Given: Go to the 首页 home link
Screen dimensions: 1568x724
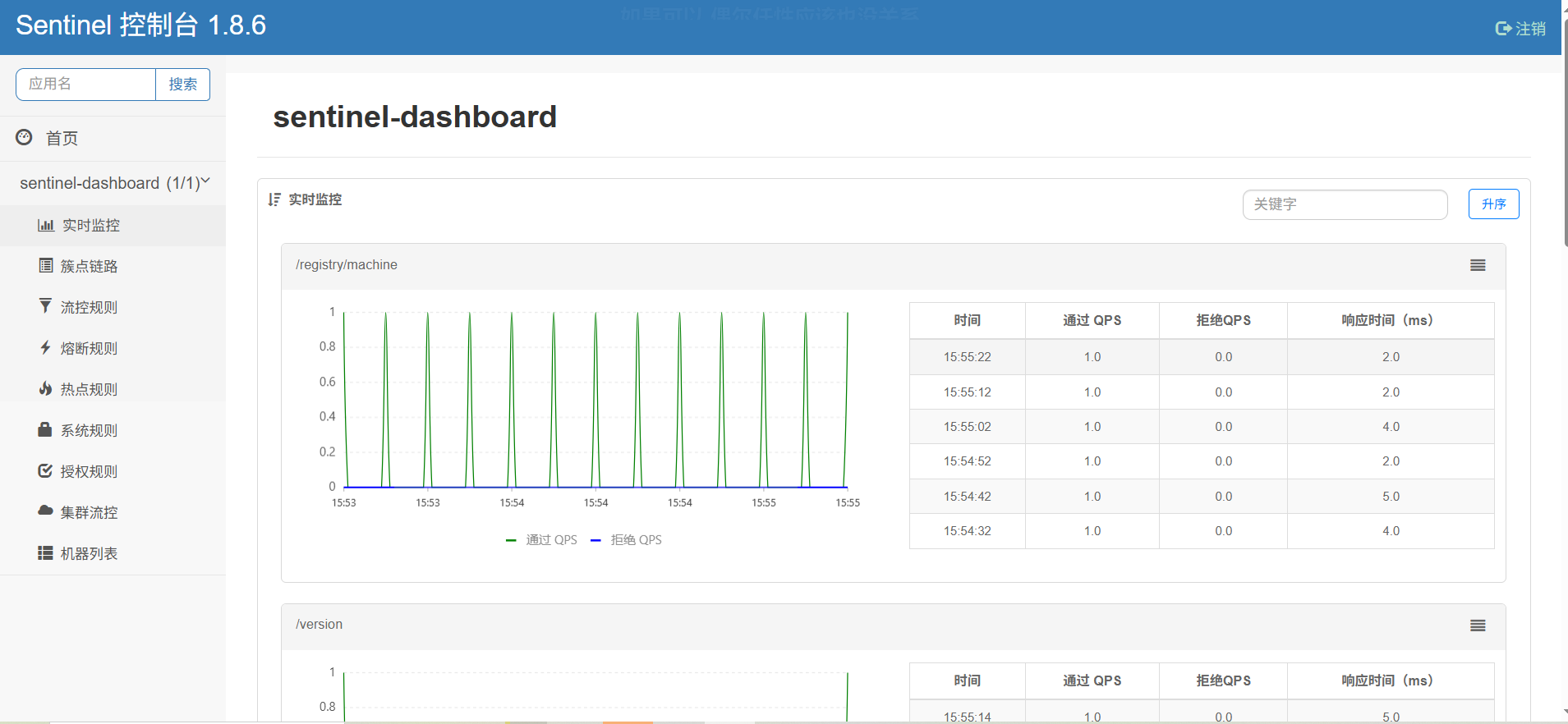Looking at the screenshot, I should pos(113,138).
